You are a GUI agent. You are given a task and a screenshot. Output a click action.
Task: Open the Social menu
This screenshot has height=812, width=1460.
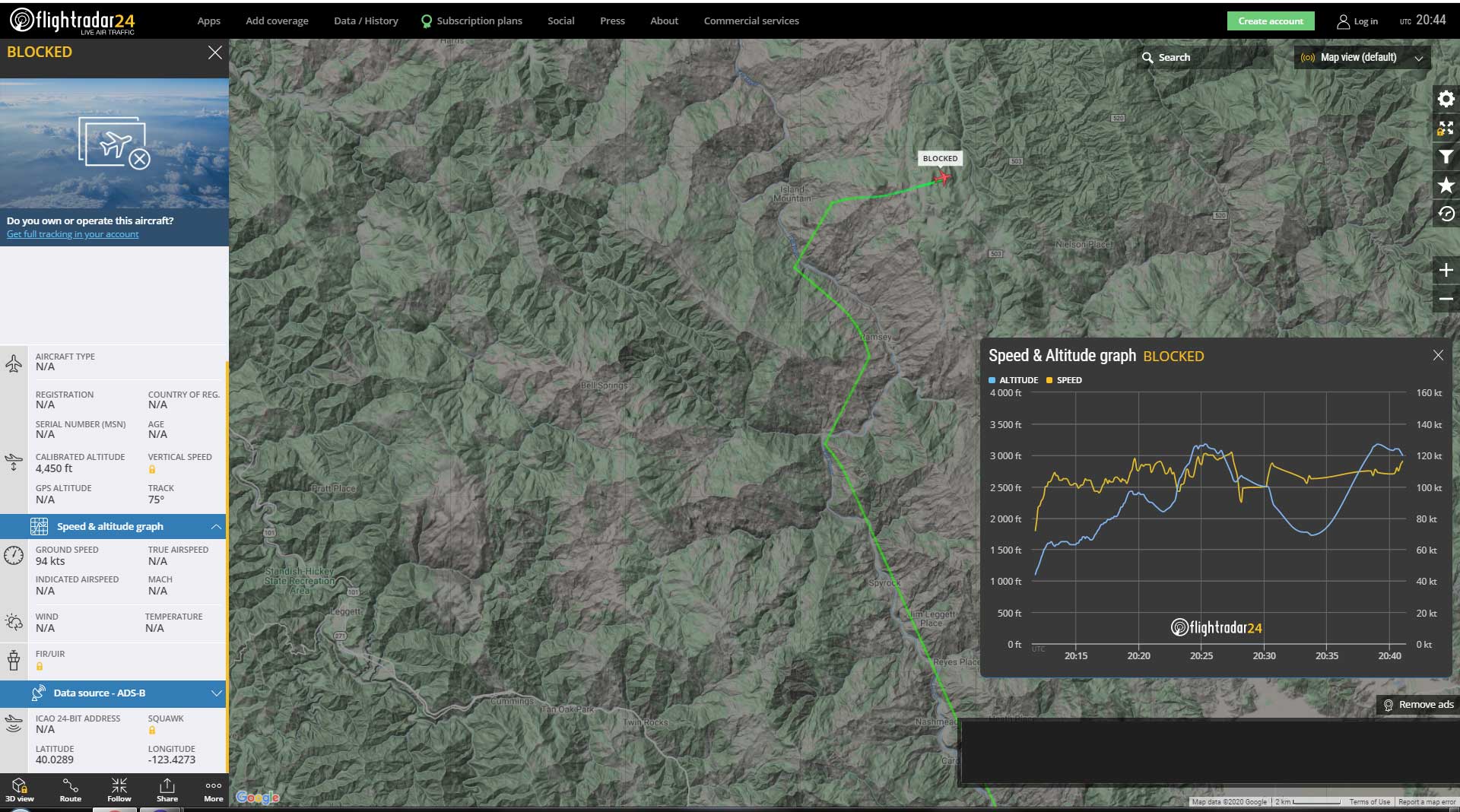560,21
